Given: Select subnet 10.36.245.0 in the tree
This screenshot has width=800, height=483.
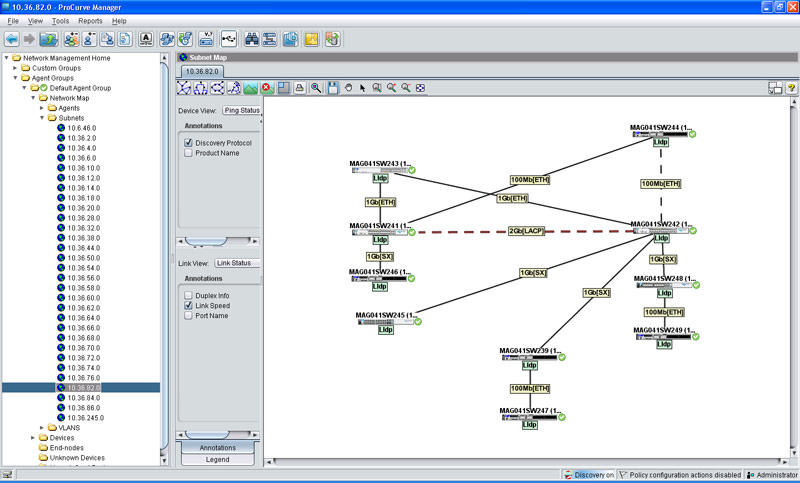Looking at the screenshot, I should 86,418.
